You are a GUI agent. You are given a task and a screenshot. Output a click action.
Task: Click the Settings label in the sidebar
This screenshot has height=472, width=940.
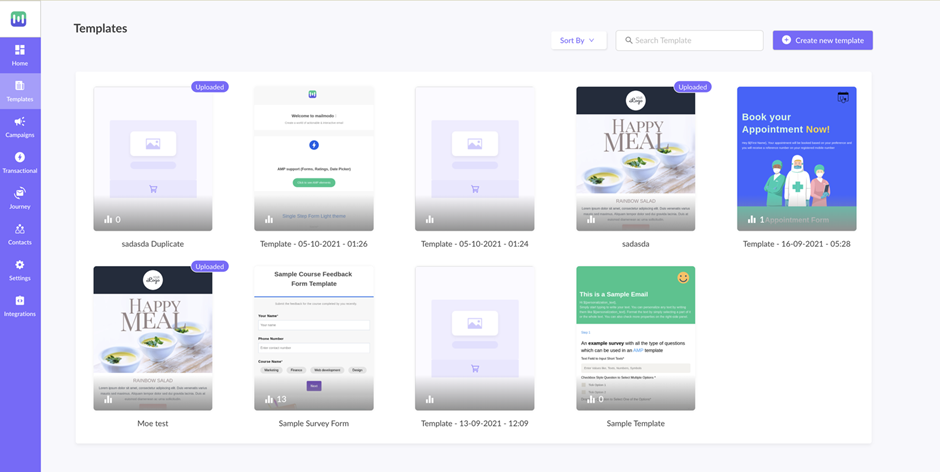(20, 278)
